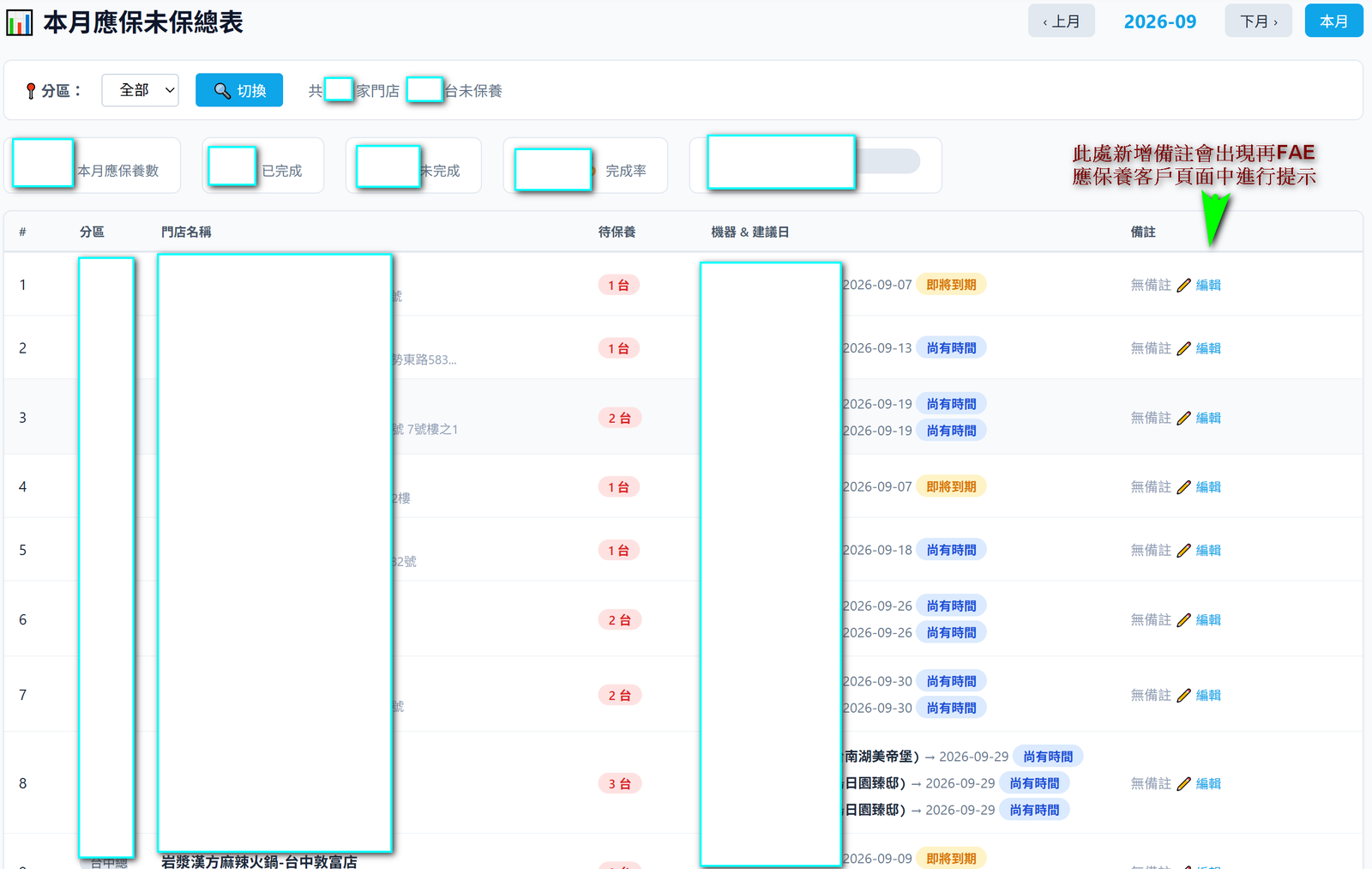This screenshot has width=1372, height=869.
Task: Click the completion progress bar
Action: pyautogui.click(x=888, y=161)
